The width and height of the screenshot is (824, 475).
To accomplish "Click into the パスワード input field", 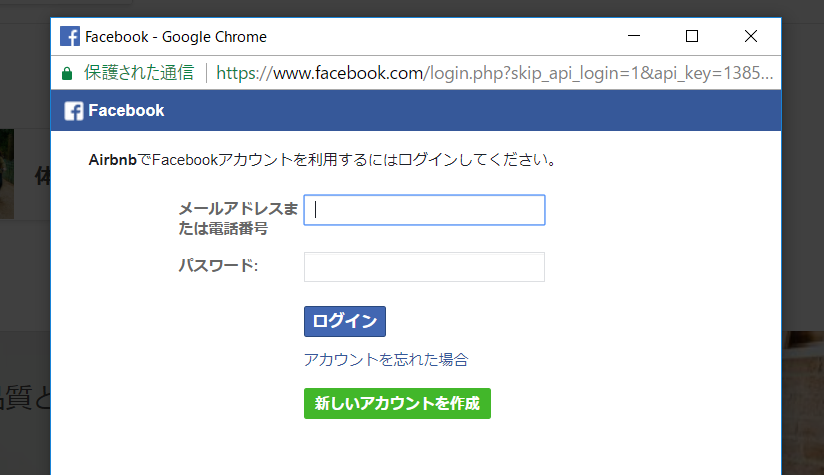I will click(x=424, y=267).
